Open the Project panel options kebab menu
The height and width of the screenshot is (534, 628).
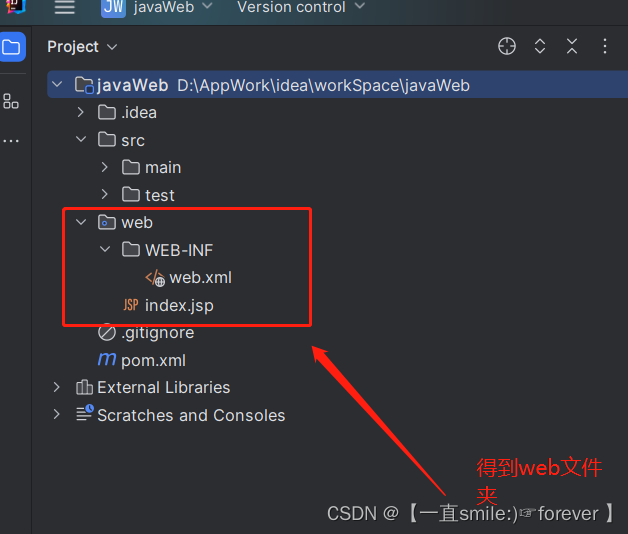(x=605, y=46)
